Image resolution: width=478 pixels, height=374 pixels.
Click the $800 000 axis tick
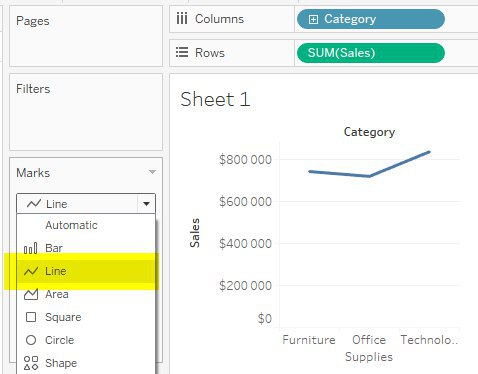pyautogui.click(x=245, y=160)
